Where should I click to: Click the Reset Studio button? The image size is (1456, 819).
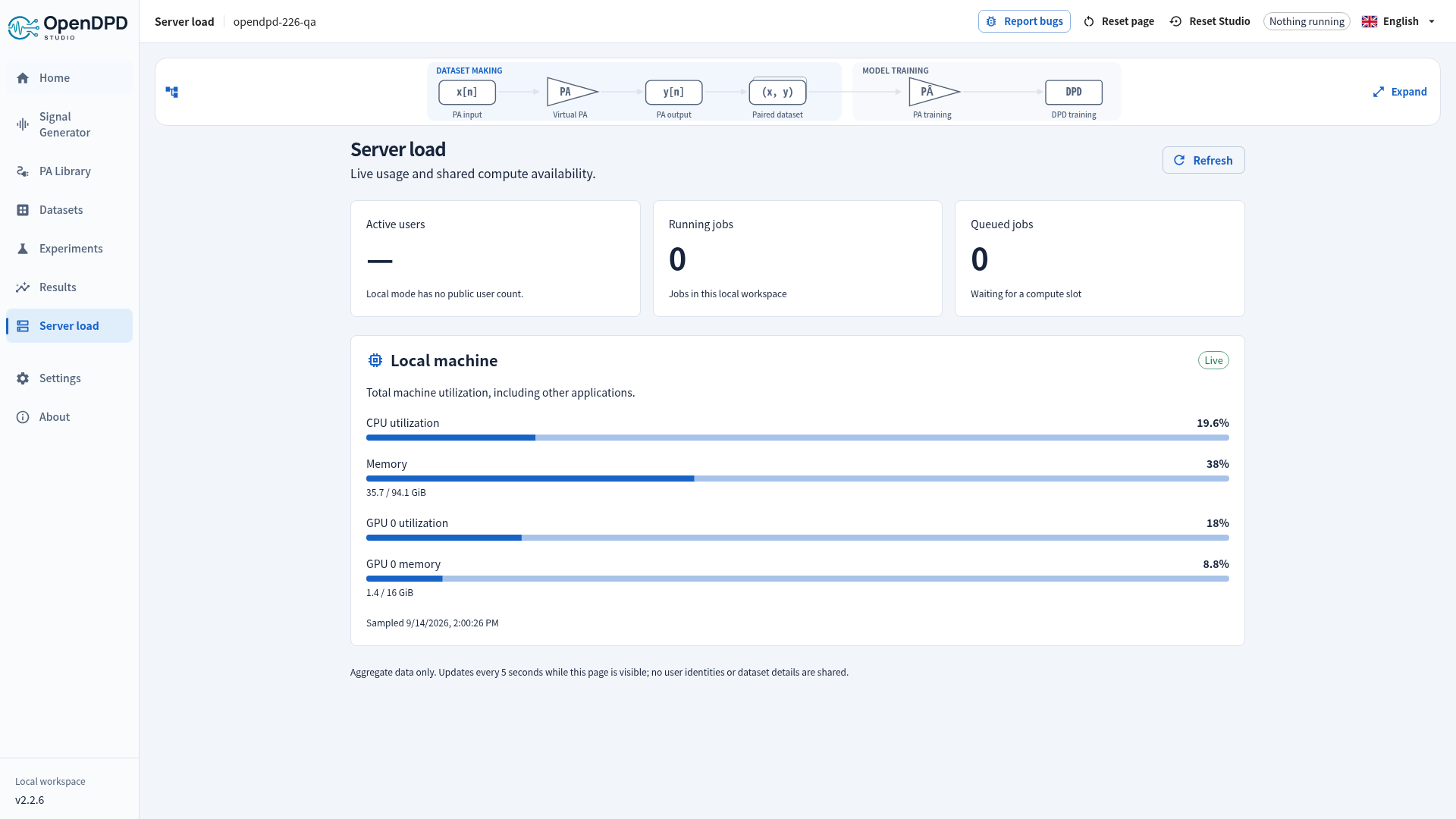coord(1210,21)
